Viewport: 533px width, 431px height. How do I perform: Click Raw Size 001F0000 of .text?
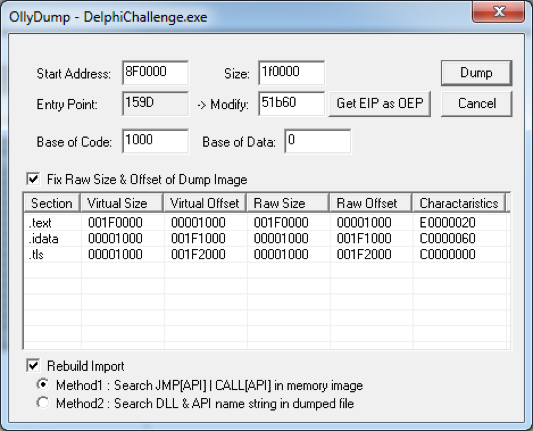coord(281,223)
